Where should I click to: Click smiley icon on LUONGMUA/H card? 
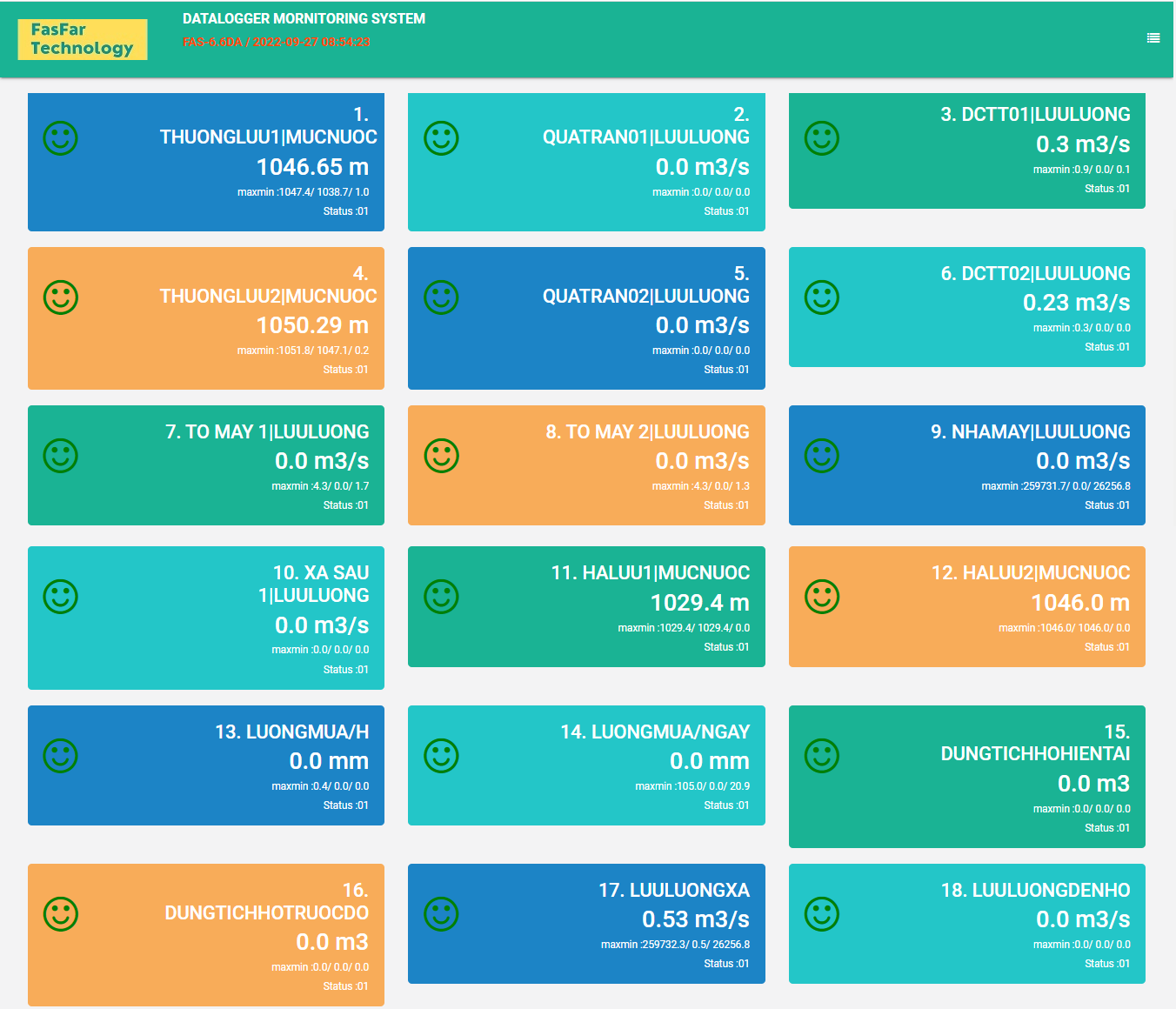click(x=61, y=756)
